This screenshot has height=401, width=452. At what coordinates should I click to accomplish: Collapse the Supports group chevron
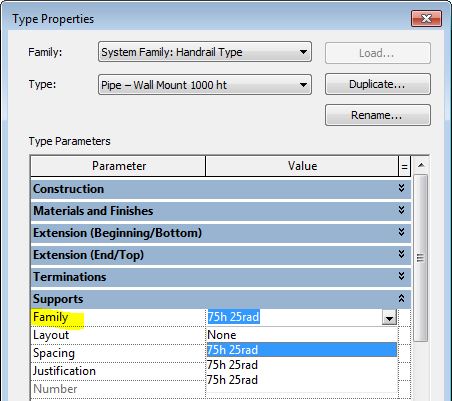[x=401, y=298]
